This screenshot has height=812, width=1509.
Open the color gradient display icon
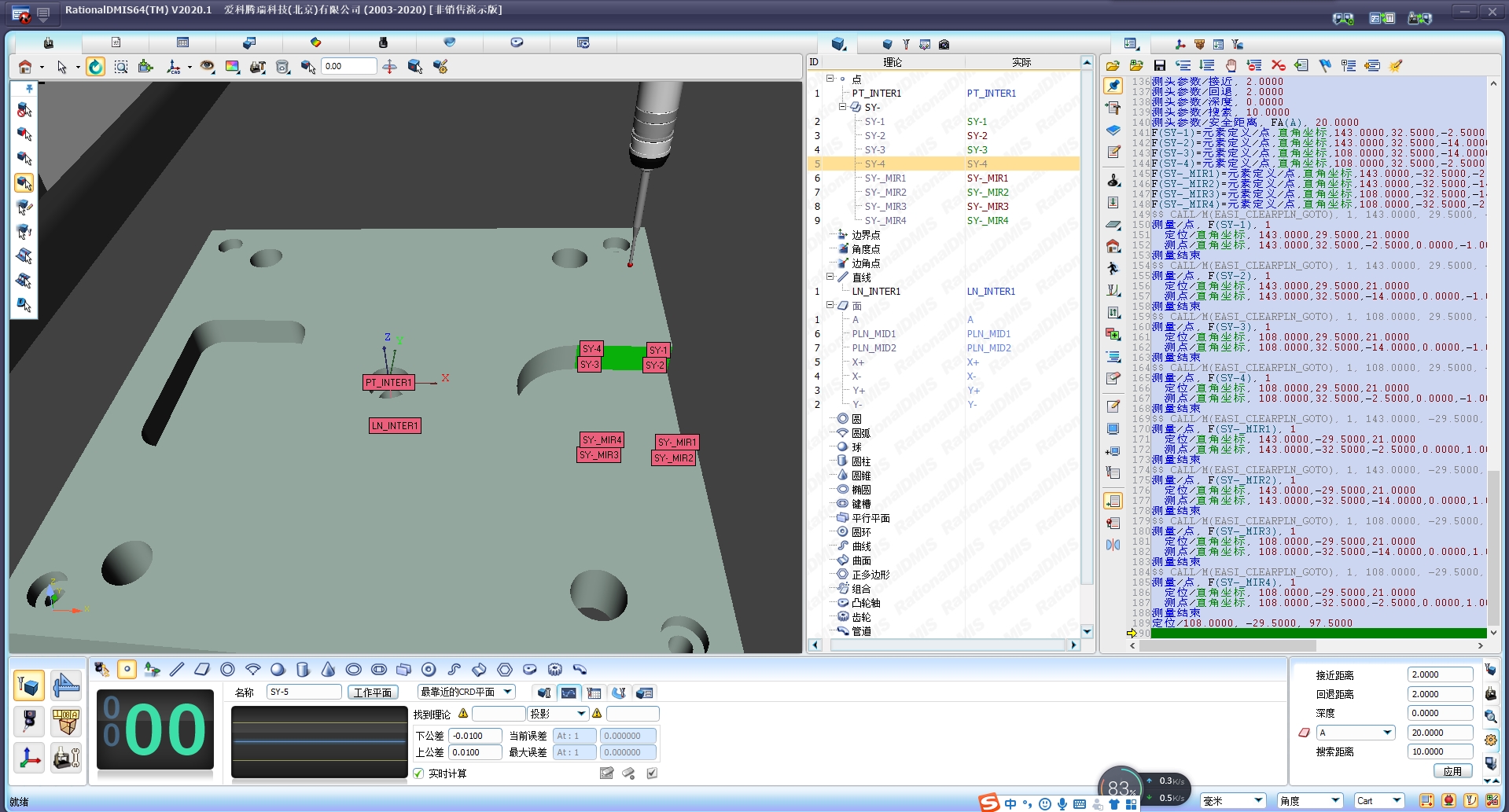pos(232,67)
